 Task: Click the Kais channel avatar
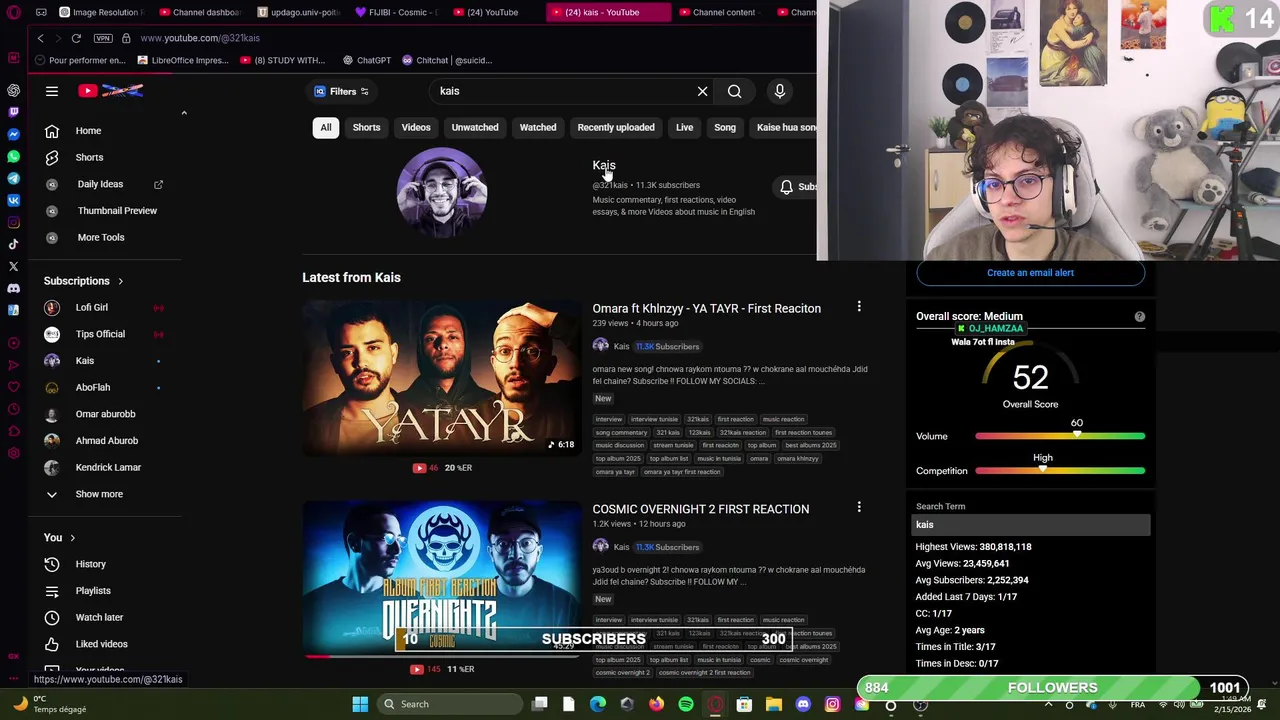pyautogui.click(x=441, y=192)
